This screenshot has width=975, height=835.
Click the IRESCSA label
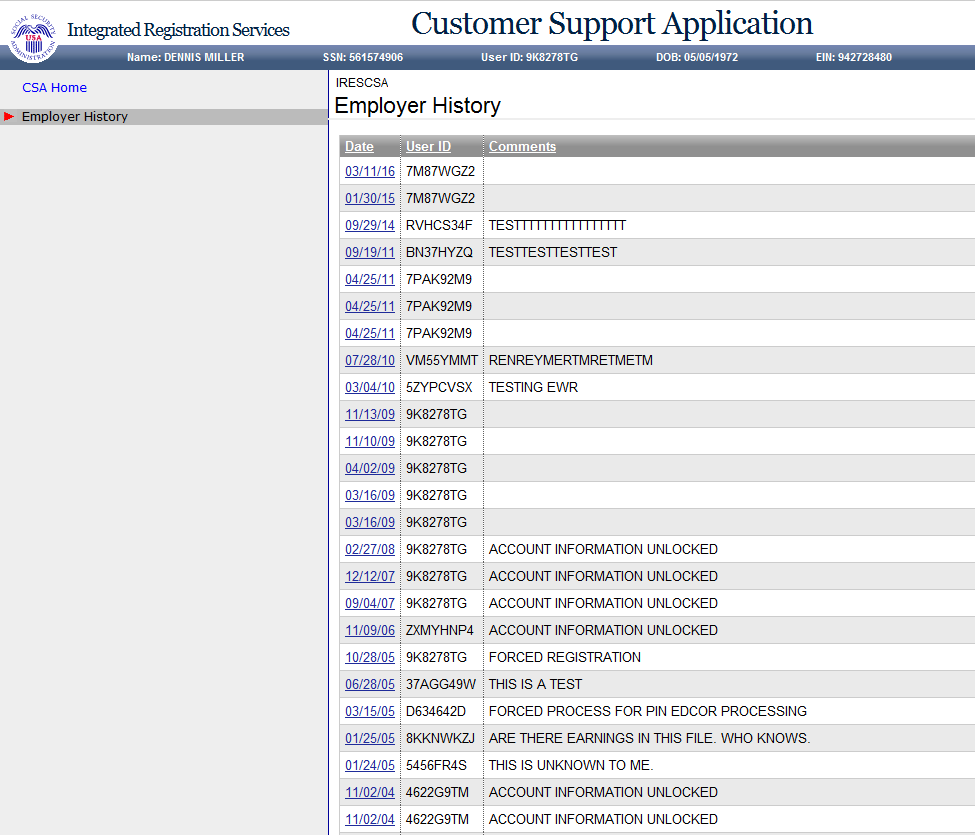pyautogui.click(x=362, y=83)
